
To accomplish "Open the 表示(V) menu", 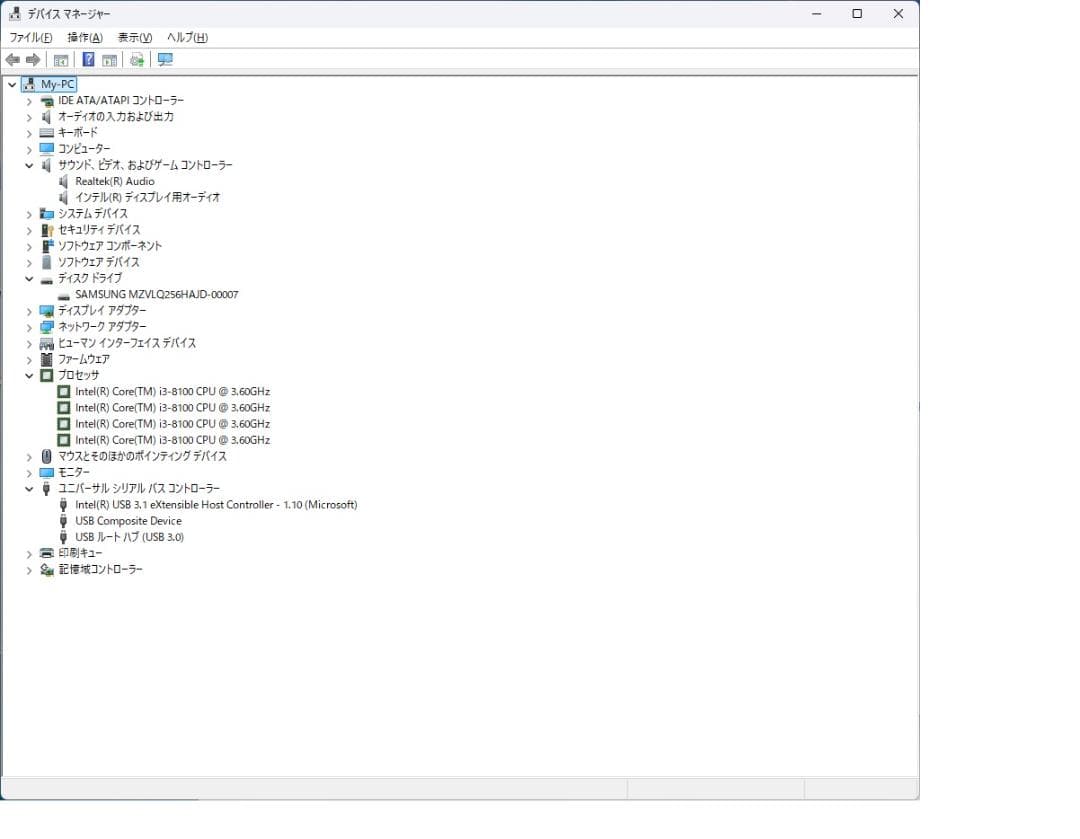I will [x=135, y=37].
